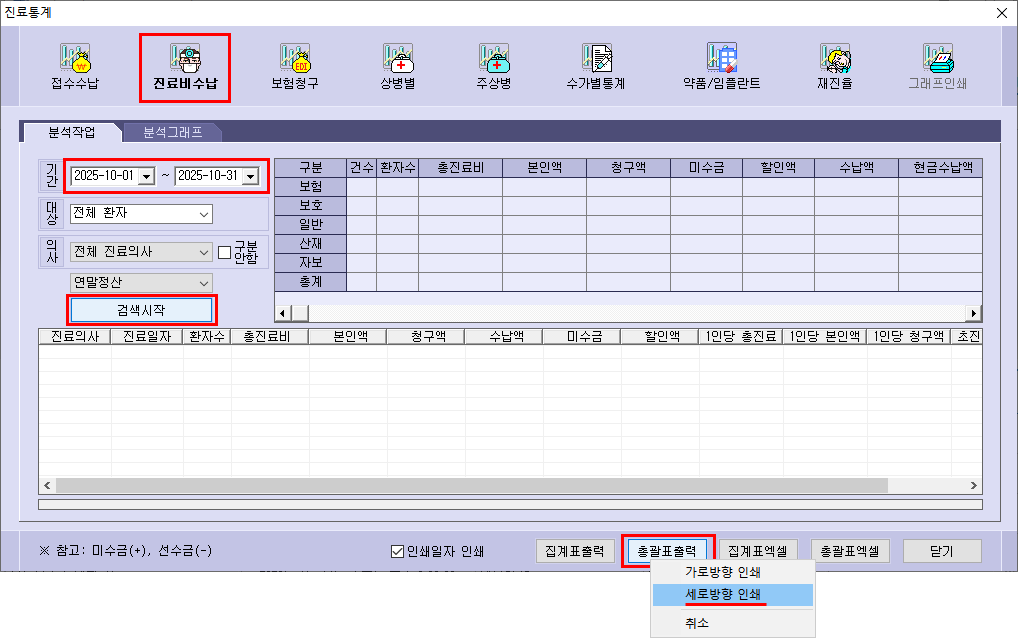Click the 집계표엑셀 button
The width and height of the screenshot is (1018, 640).
(x=757, y=551)
